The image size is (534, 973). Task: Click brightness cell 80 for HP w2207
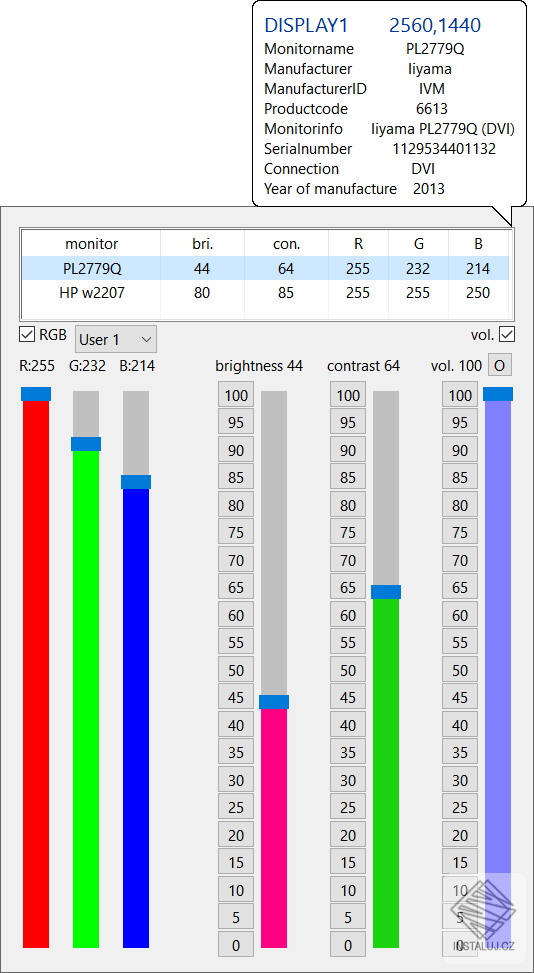pos(202,293)
